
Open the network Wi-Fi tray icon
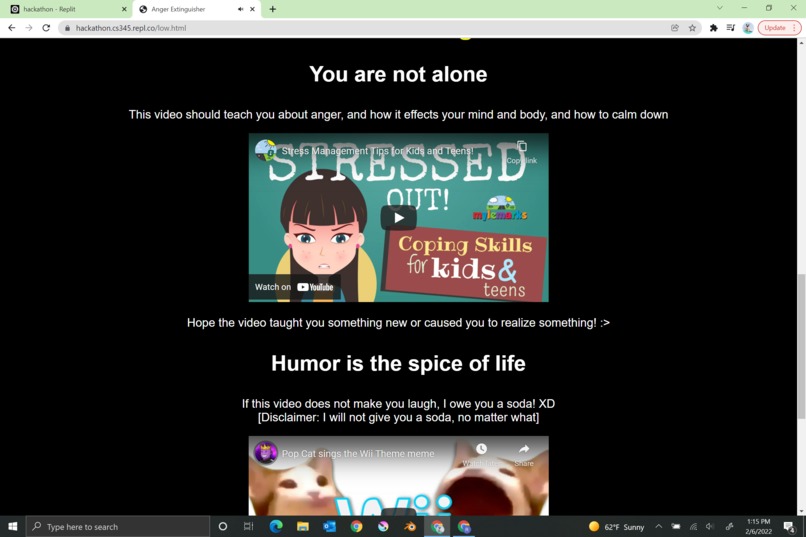coord(693,526)
